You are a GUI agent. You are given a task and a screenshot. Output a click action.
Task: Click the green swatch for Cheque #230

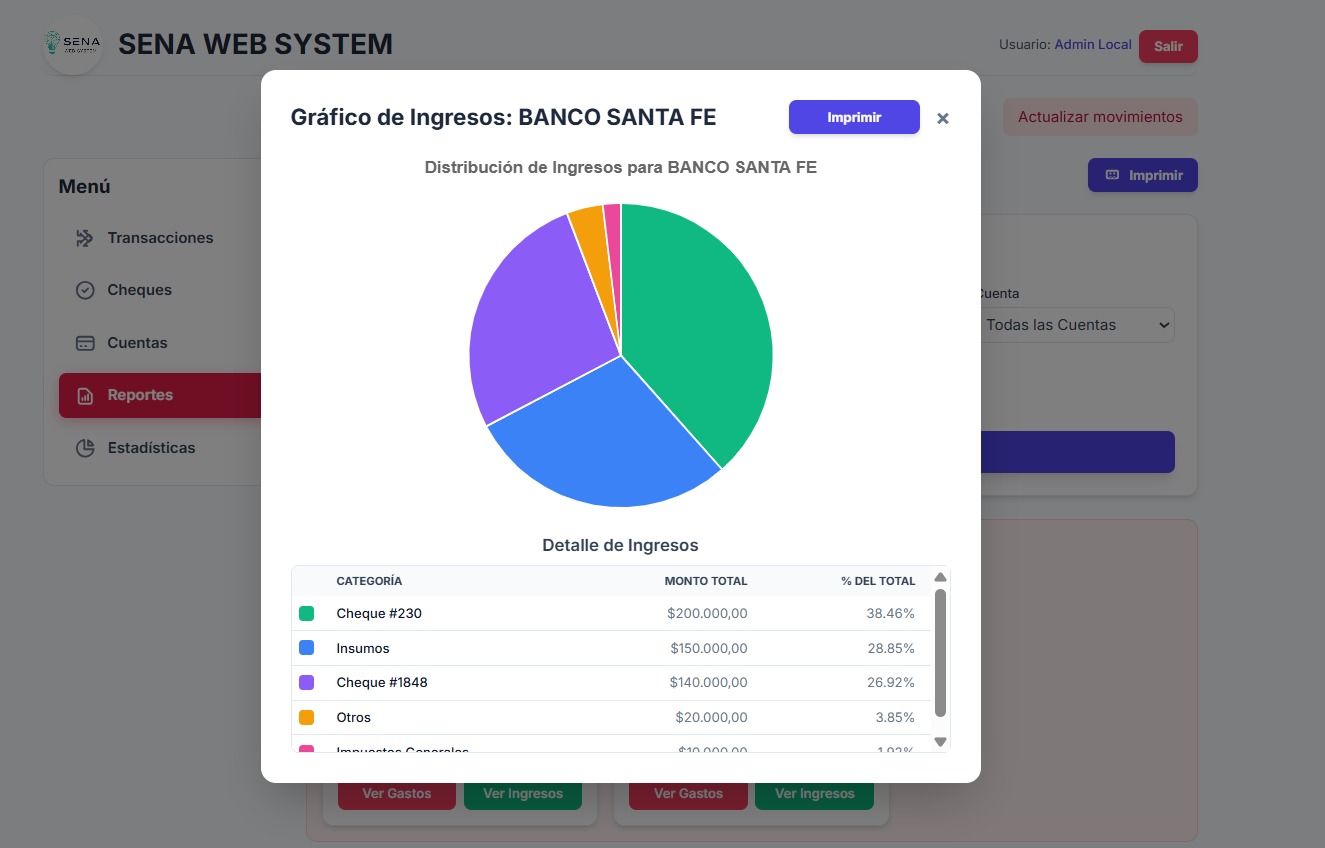tap(307, 613)
